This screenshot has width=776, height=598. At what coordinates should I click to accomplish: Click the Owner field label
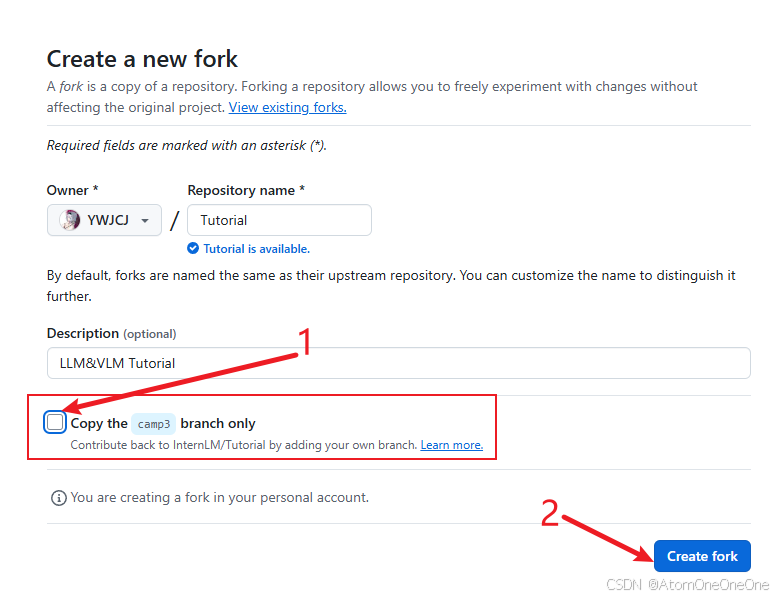pyautogui.click(x=72, y=190)
